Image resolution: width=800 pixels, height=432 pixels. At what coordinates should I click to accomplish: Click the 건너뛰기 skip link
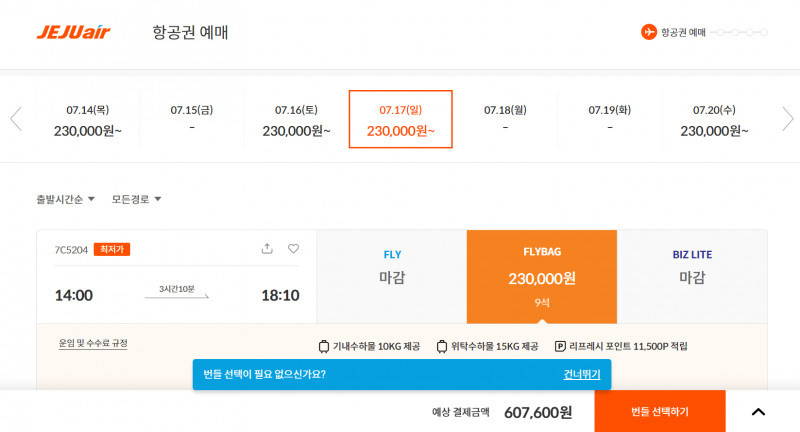[x=582, y=374]
